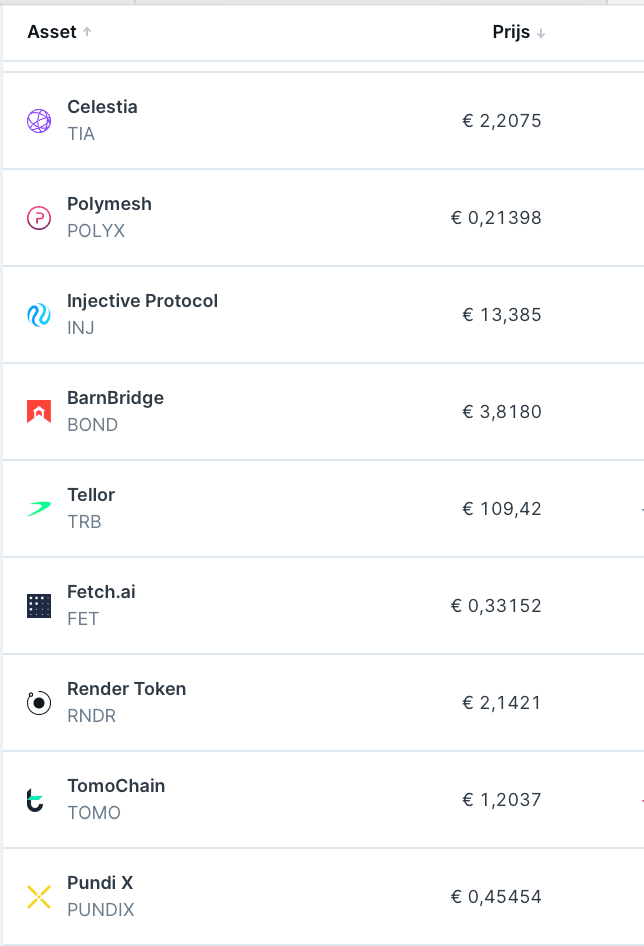This screenshot has width=644, height=946.
Task: Click the Render Token circular icon
Action: [38, 702]
